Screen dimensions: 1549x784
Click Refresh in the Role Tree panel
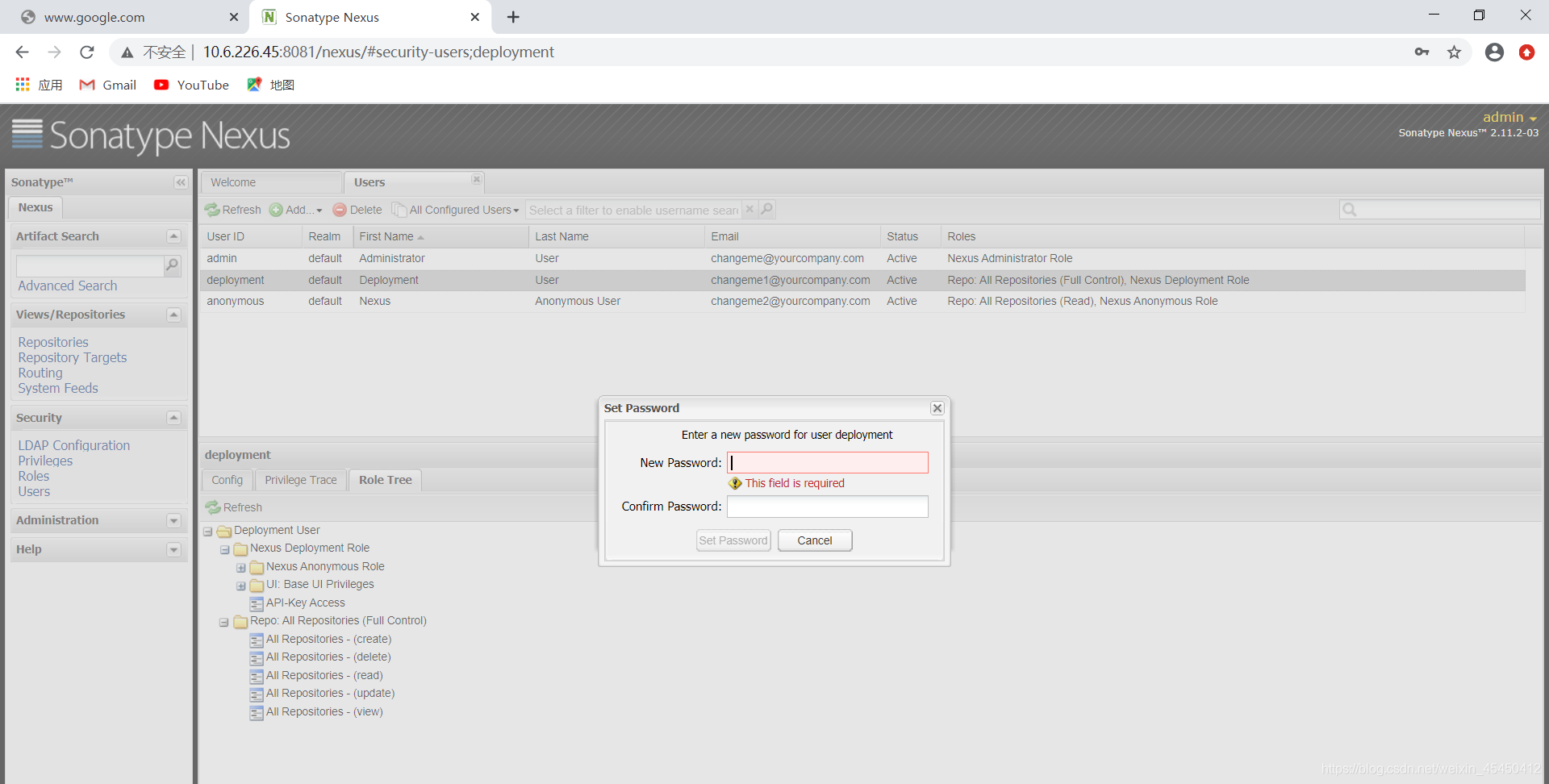(234, 507)
